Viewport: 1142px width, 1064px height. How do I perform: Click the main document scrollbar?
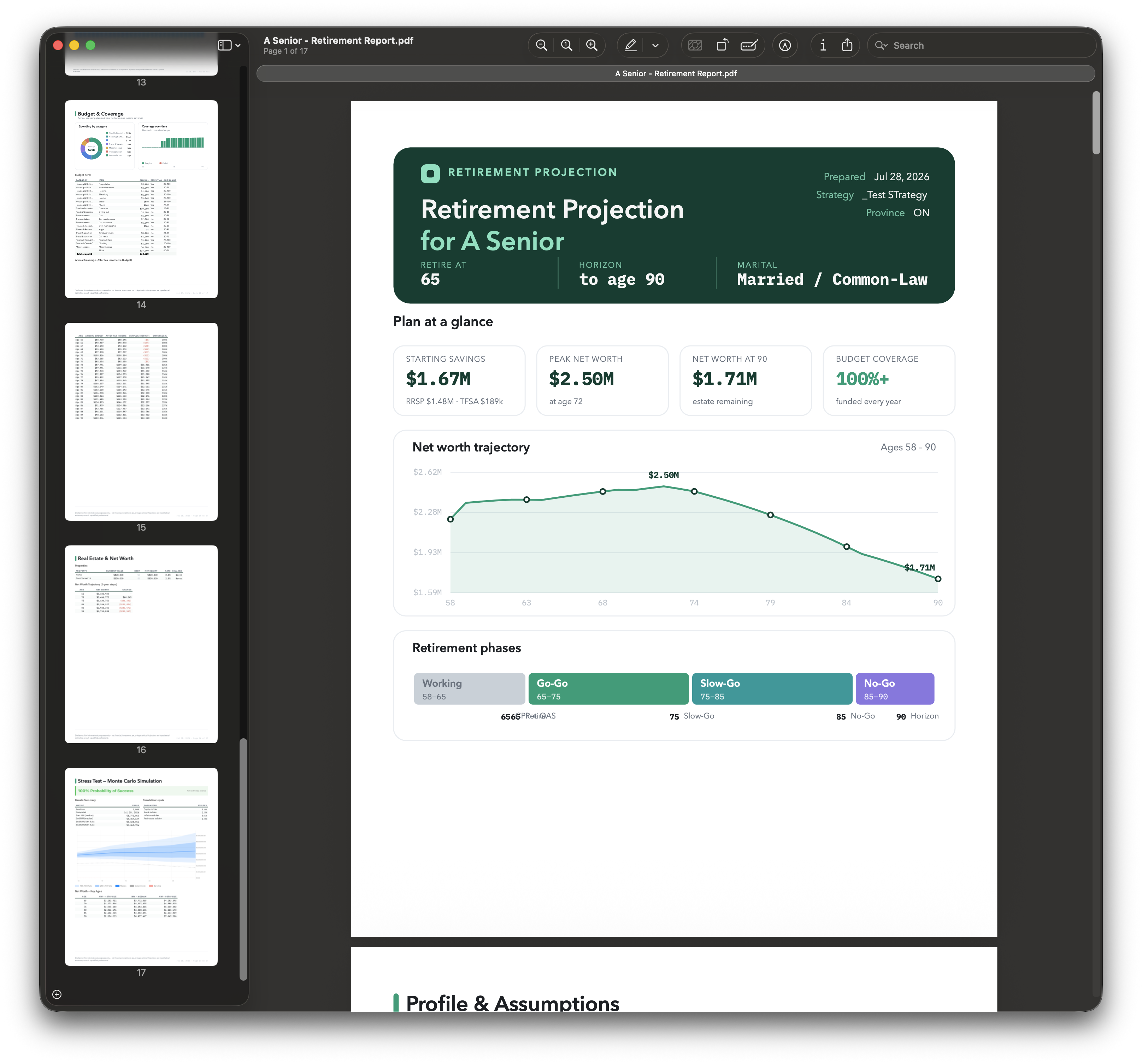1097,123
